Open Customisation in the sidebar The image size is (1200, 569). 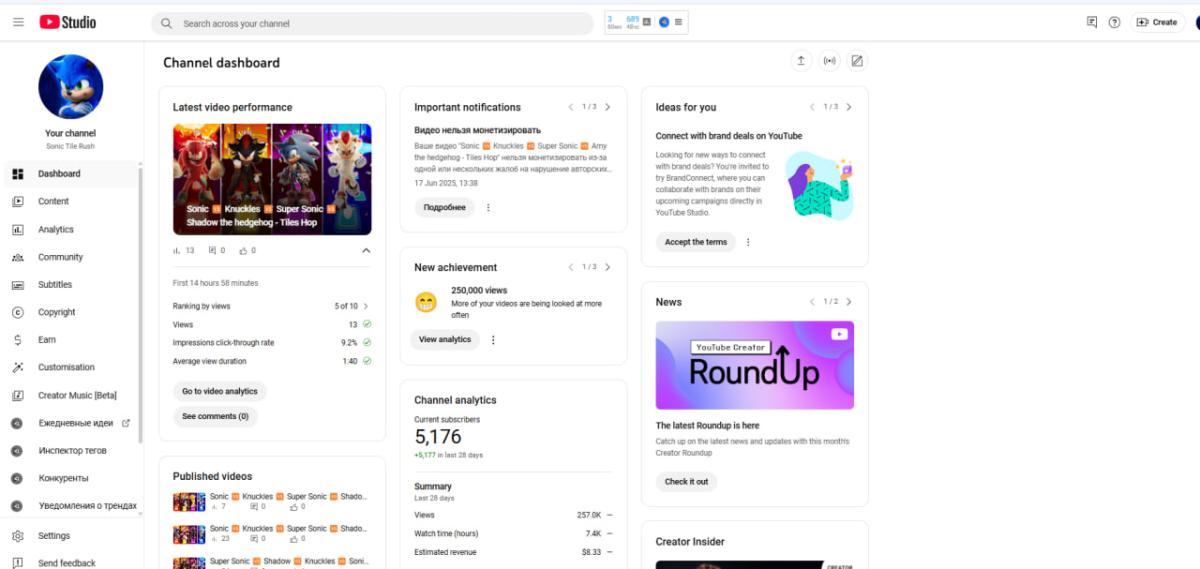coord(71,367)
